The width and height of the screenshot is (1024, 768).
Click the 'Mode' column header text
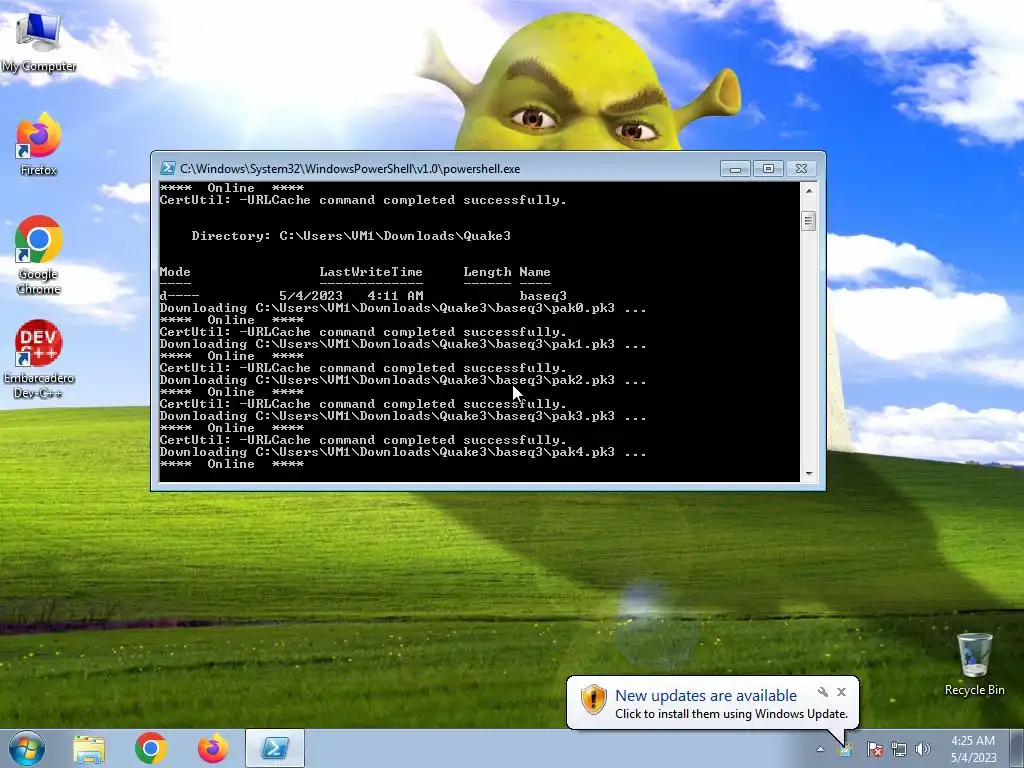(175, 272)
